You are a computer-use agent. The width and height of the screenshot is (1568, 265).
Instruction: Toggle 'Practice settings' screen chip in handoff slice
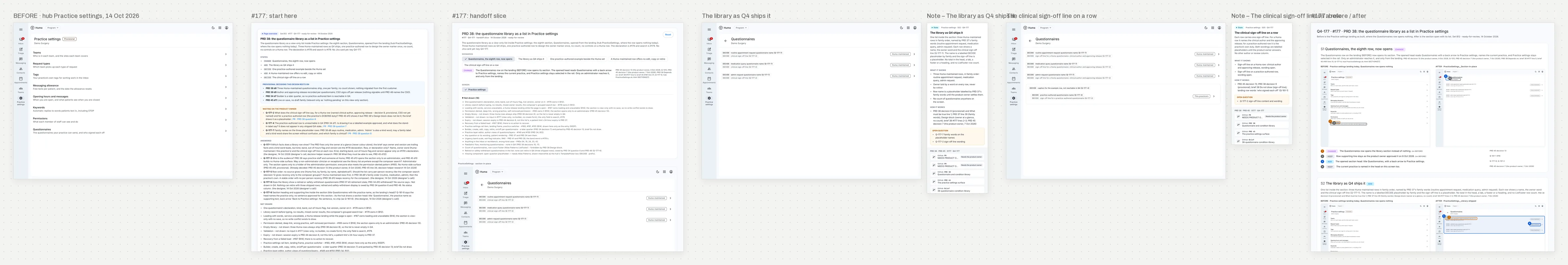point(475,89)
